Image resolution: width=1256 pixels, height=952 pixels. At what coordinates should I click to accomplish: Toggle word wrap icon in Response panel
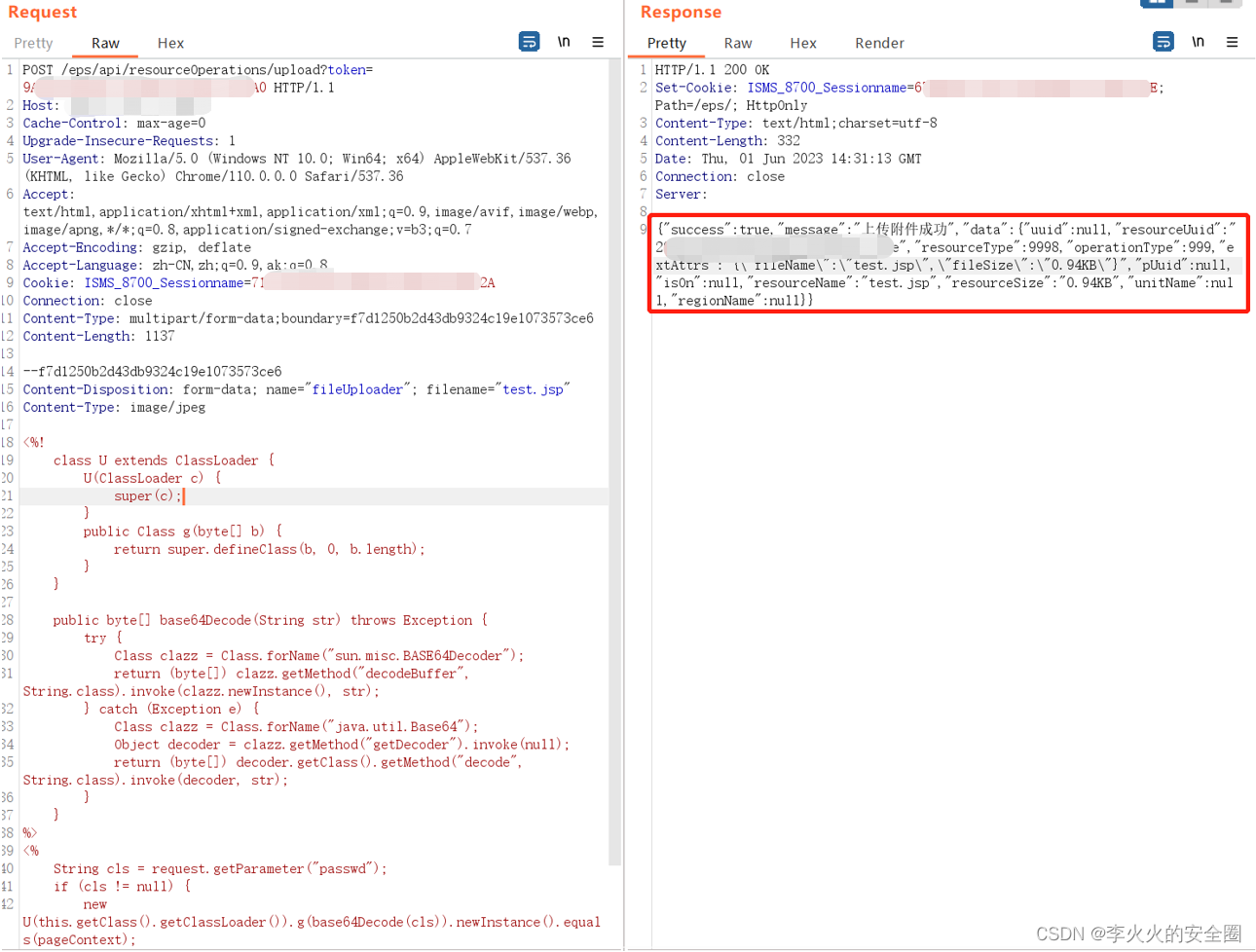(x=1163, y=42)
